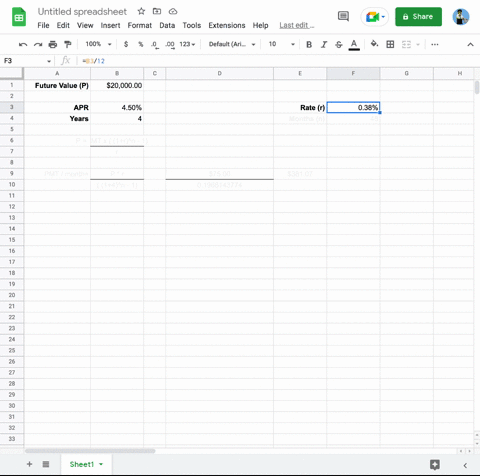Open the Last edit link
The image size is (480, 476).
[297, 25]
